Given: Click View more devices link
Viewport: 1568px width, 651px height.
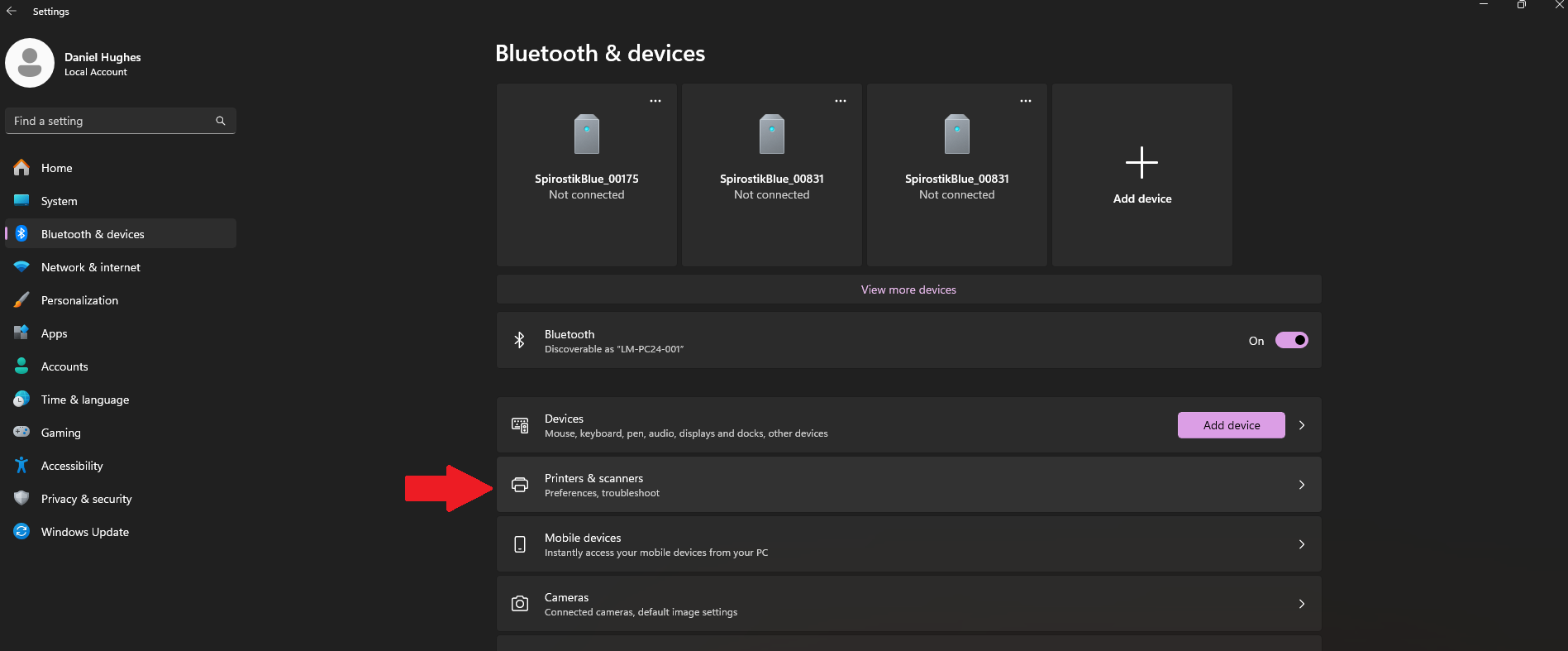Looking at the screenshot, I should tap(908, 290).
